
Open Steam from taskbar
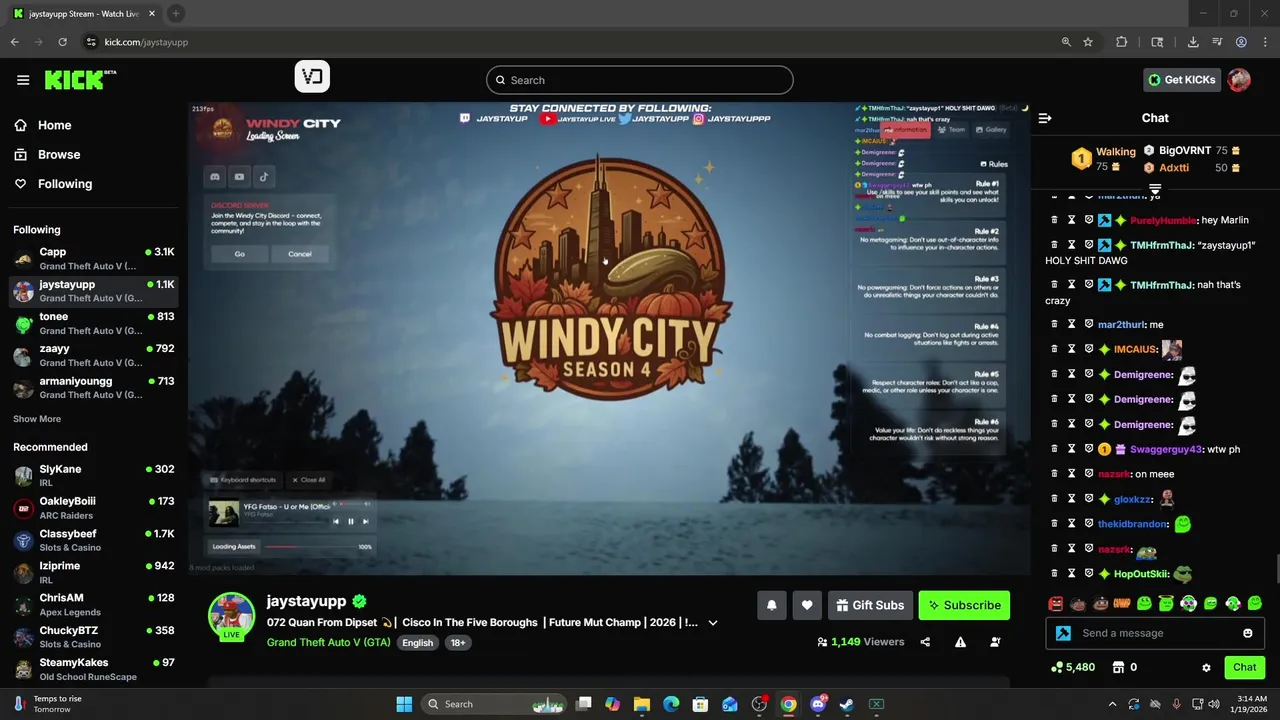coord(847,704)
